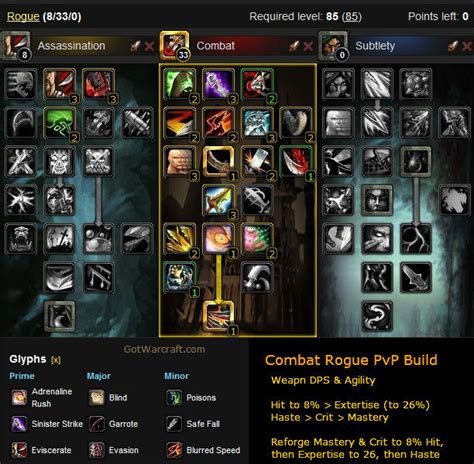Screen dimensions: 474x464
Task: Select the Garrote major glyph
Action: click(x=114, y=424)
